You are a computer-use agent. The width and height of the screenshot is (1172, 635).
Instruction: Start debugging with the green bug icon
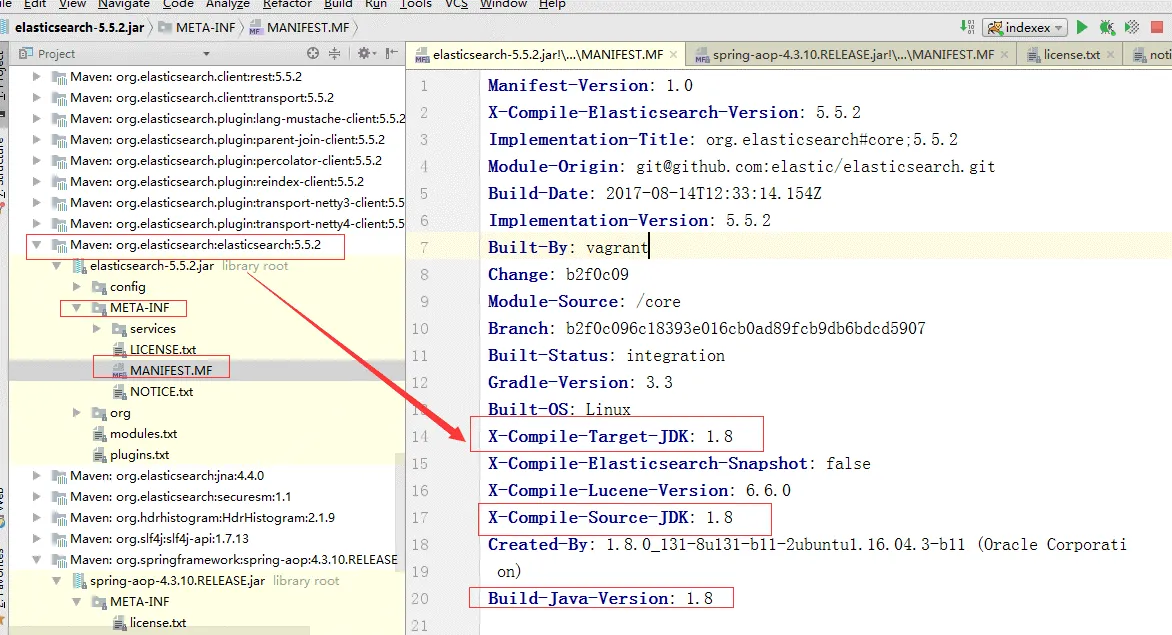(x=1107, y=28)
